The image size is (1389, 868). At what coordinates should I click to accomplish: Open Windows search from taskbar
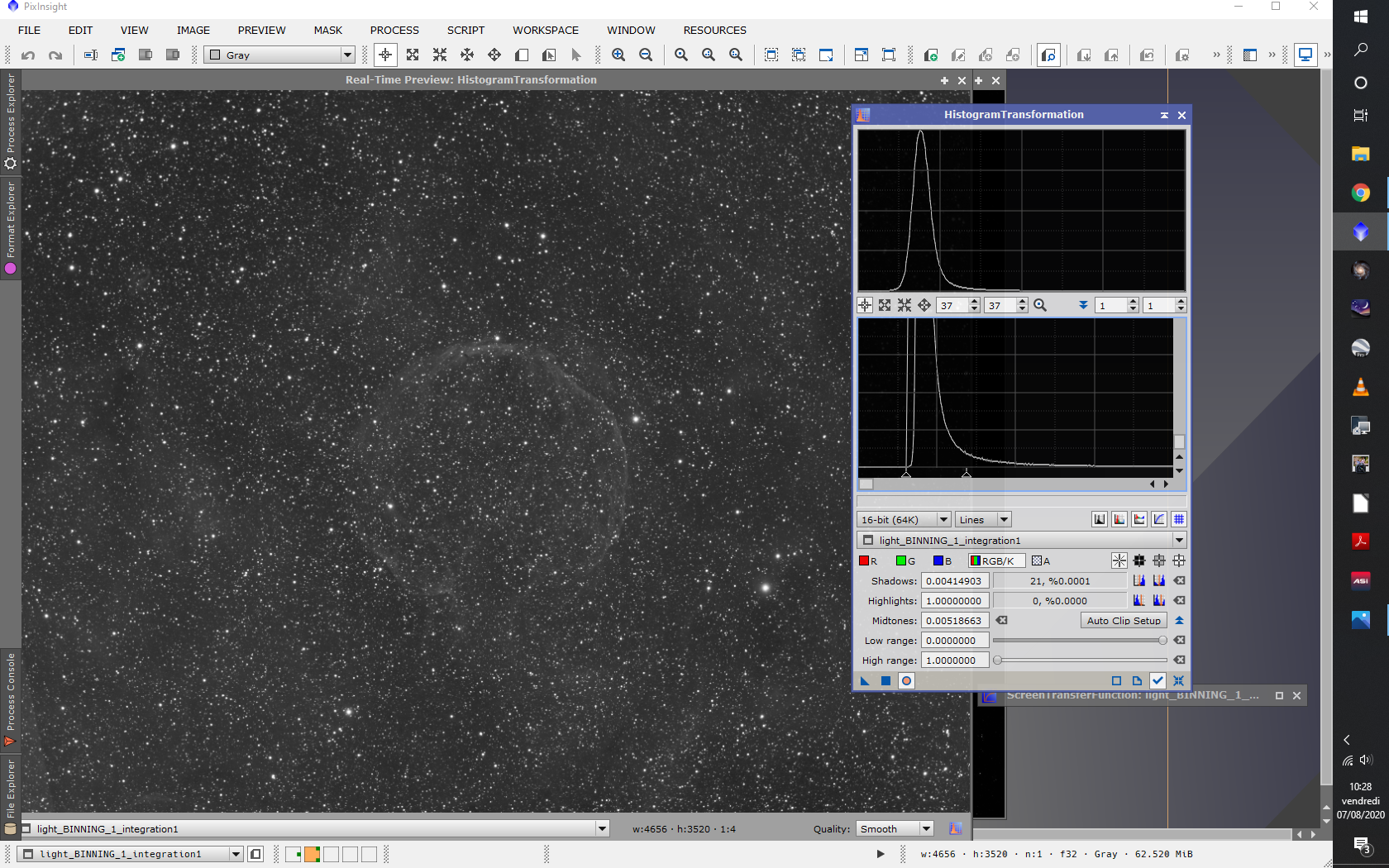coord(1360,50)
